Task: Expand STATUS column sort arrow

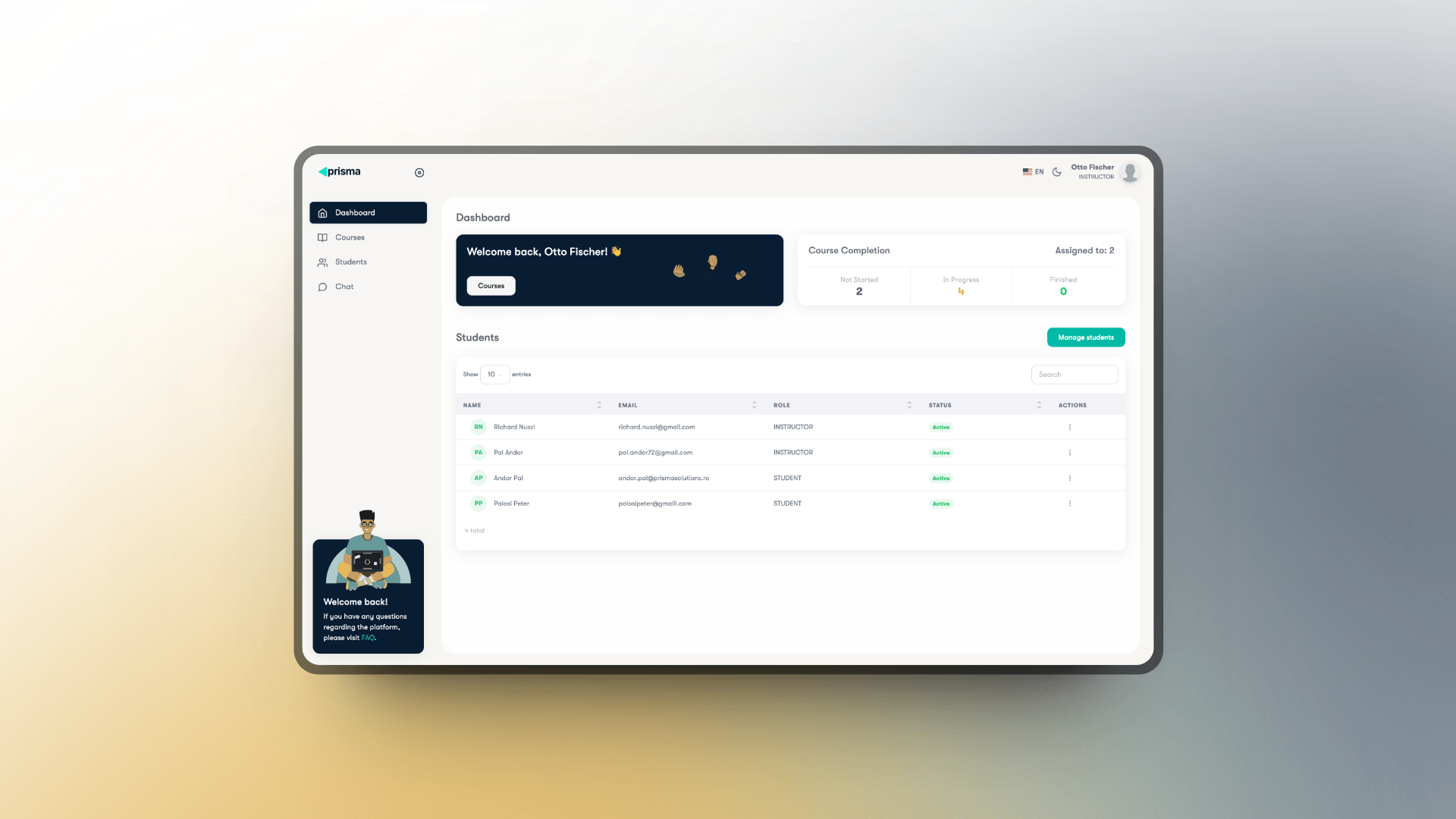Action: 1038,405
